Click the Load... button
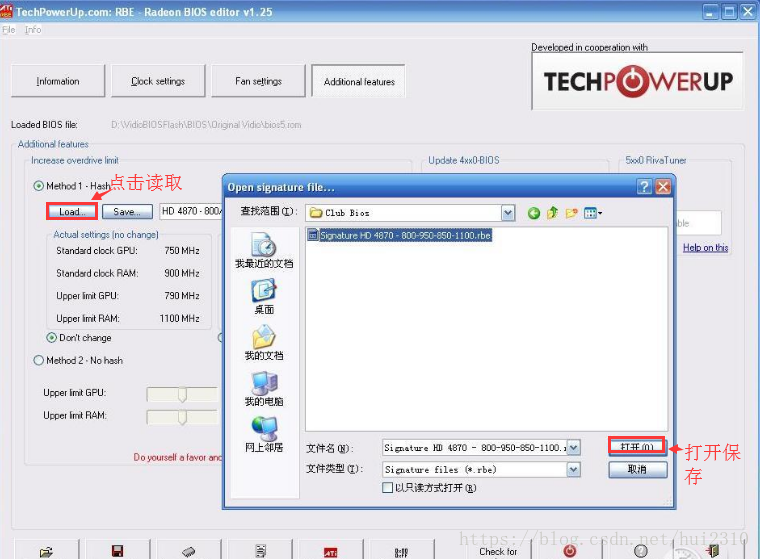This screenshot has width=760, height=559. click(72, 211)
